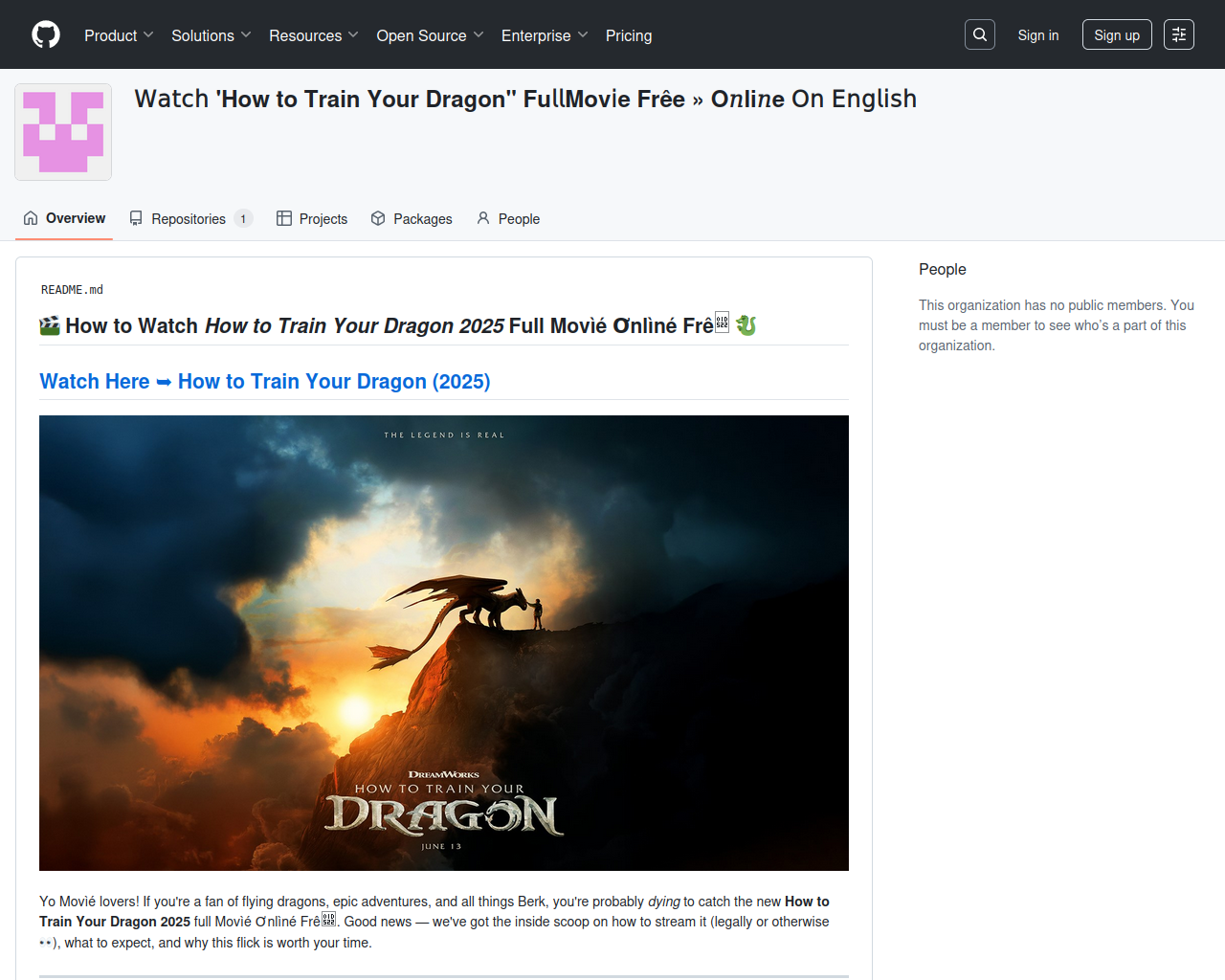This screenshot has height=980, width=1225.
Task: Expand the Solutions dropdown menu
Action: pos(211,35)
